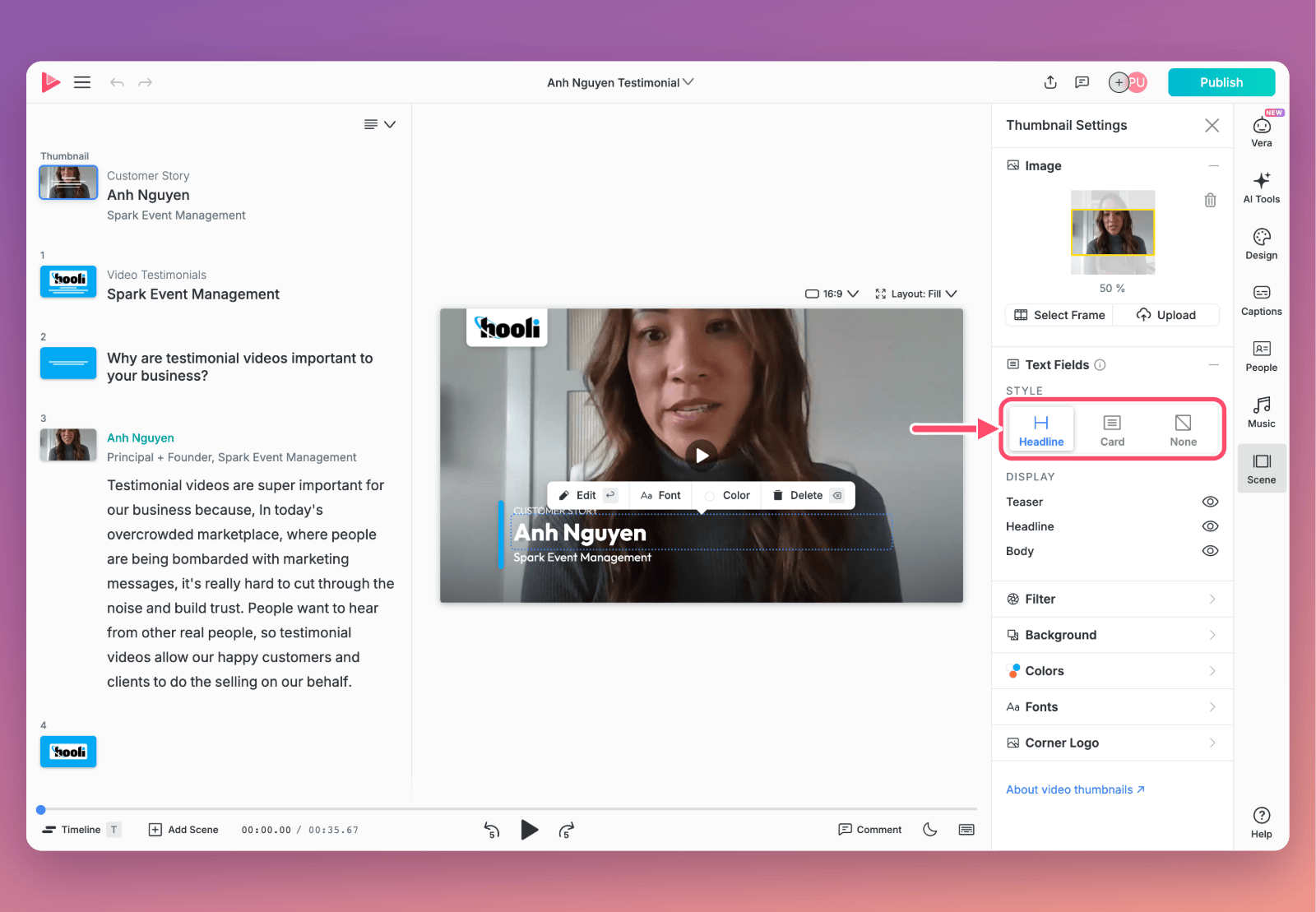Toggle dark mode moon icon

click(930, 830)
